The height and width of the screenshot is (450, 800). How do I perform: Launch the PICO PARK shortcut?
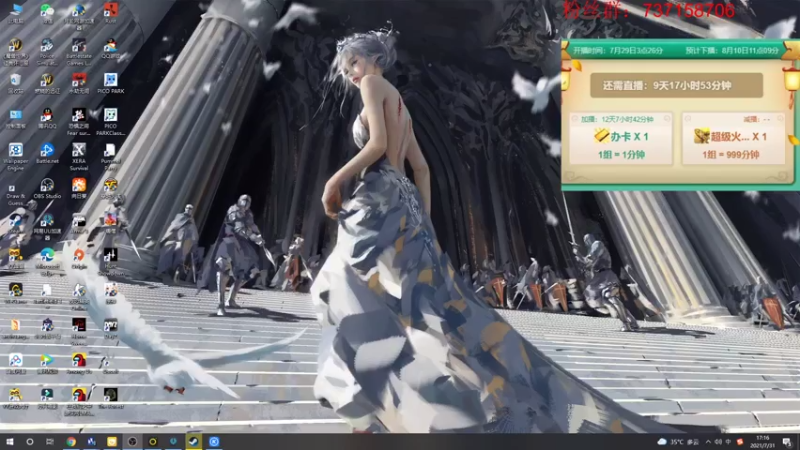point(111,83)
